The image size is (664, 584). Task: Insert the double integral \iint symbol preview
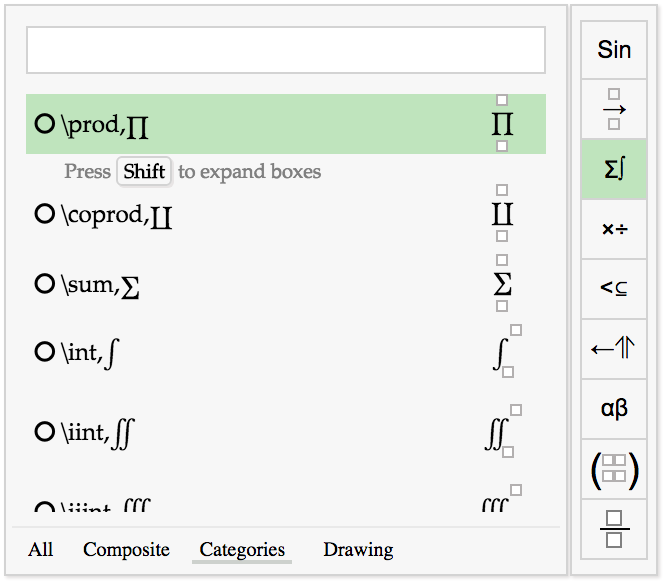click(x=497, y=432)
